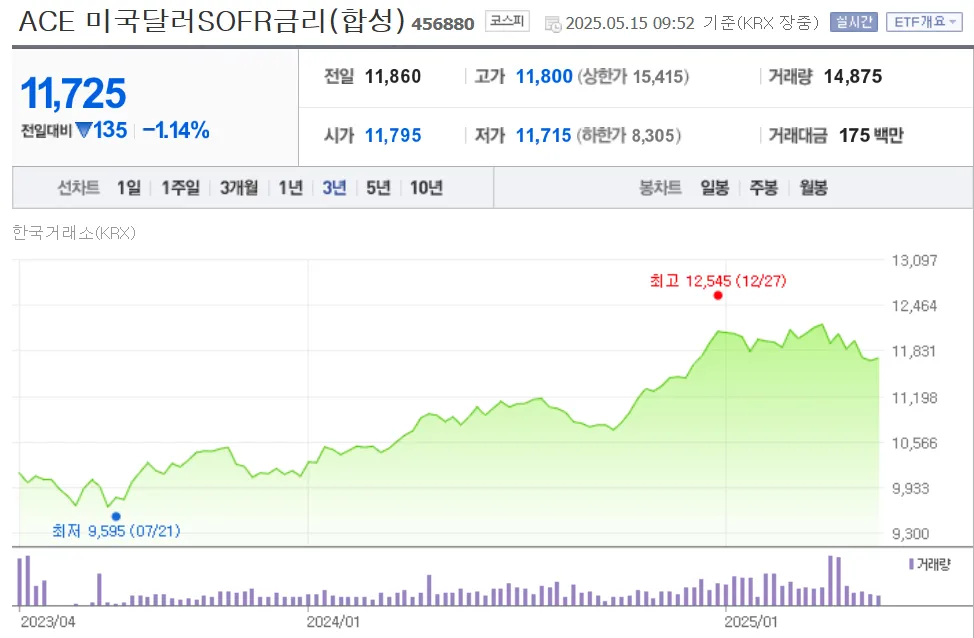Select the 1일 line chart tab
The image size is (974, 638).
coord(129,188)
